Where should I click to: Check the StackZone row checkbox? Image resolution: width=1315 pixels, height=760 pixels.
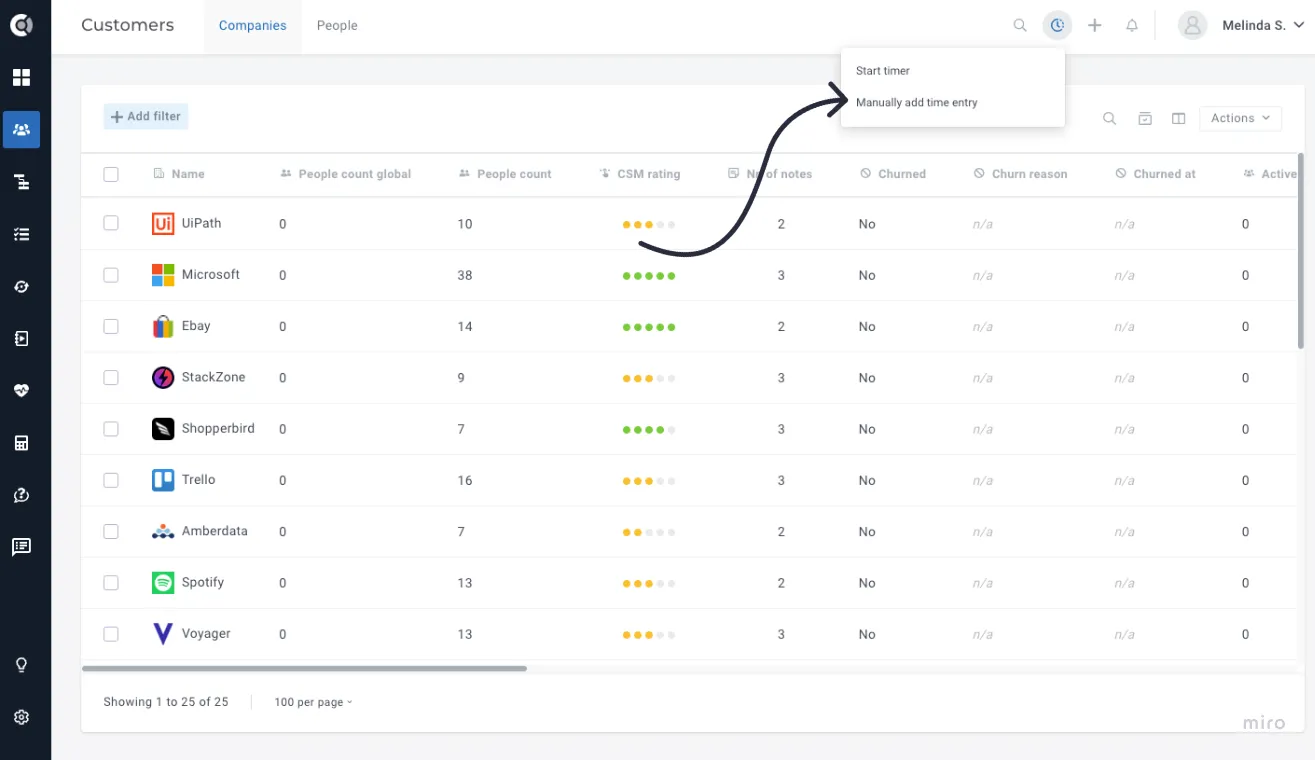pos(111,378)
